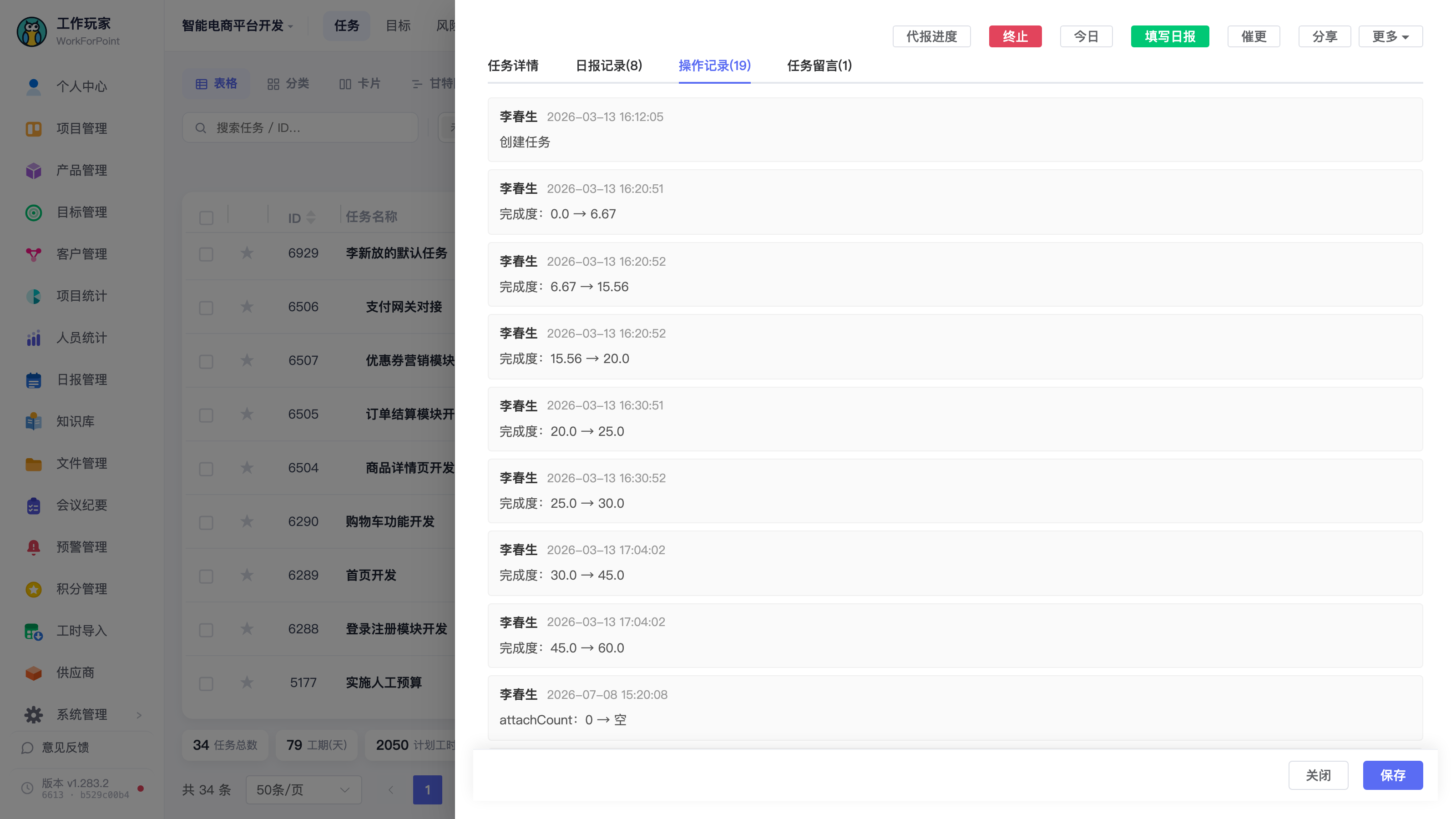Open the 50条/页 page size dropdown
Viewport: 1456px width, 819px height.
pos(303,789)
